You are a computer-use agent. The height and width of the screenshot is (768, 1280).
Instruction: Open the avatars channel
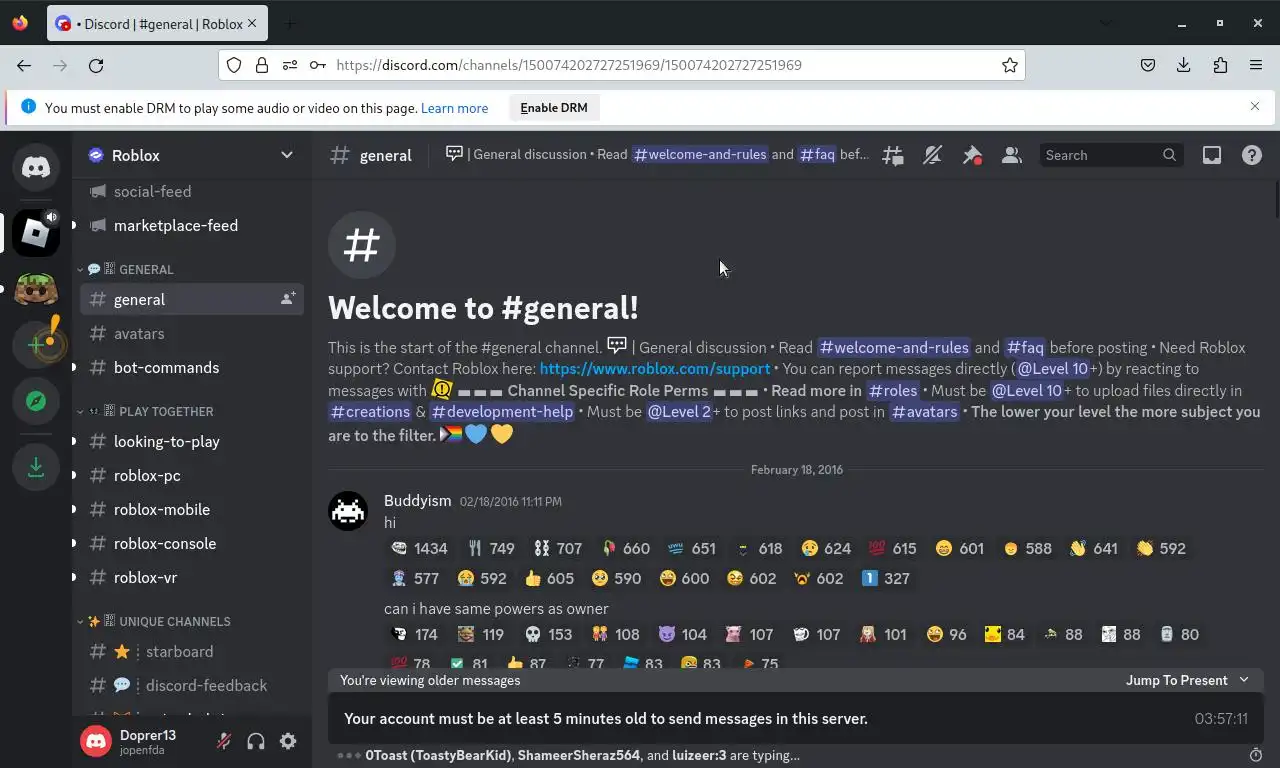pos(191,333)
